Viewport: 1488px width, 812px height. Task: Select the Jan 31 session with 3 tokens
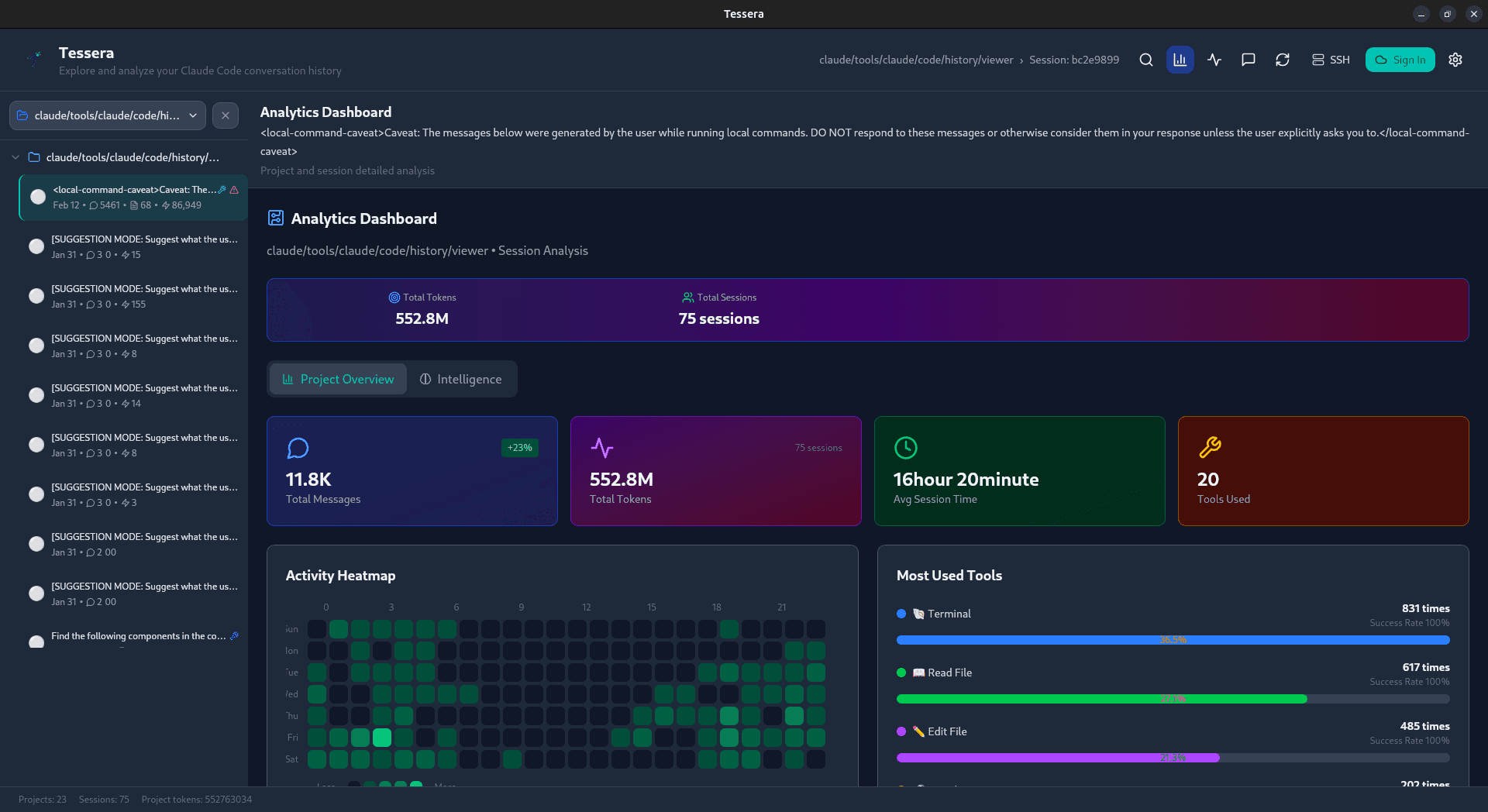[133, 494]
